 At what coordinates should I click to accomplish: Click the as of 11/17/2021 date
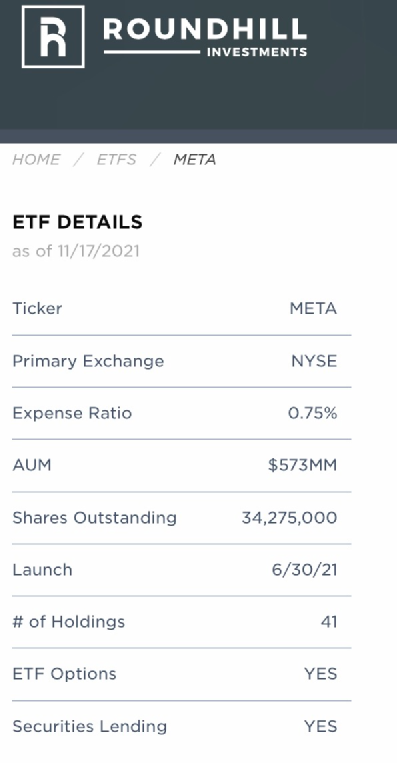76,251
